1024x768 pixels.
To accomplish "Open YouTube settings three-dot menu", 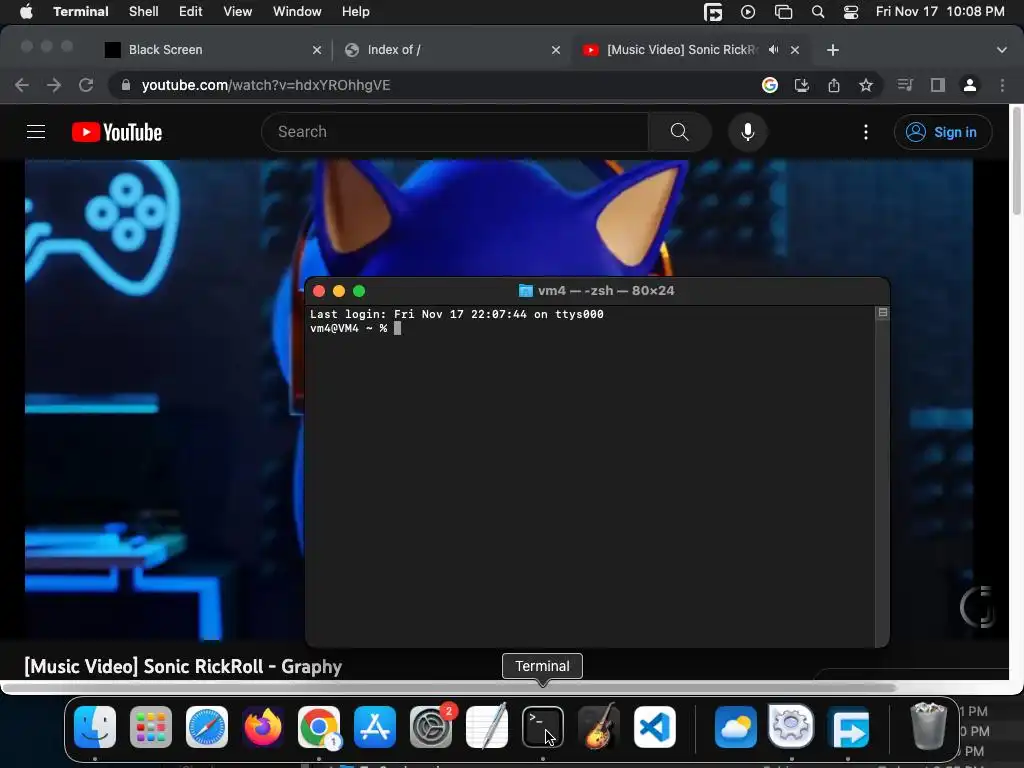I will click(x=866, y=132).
